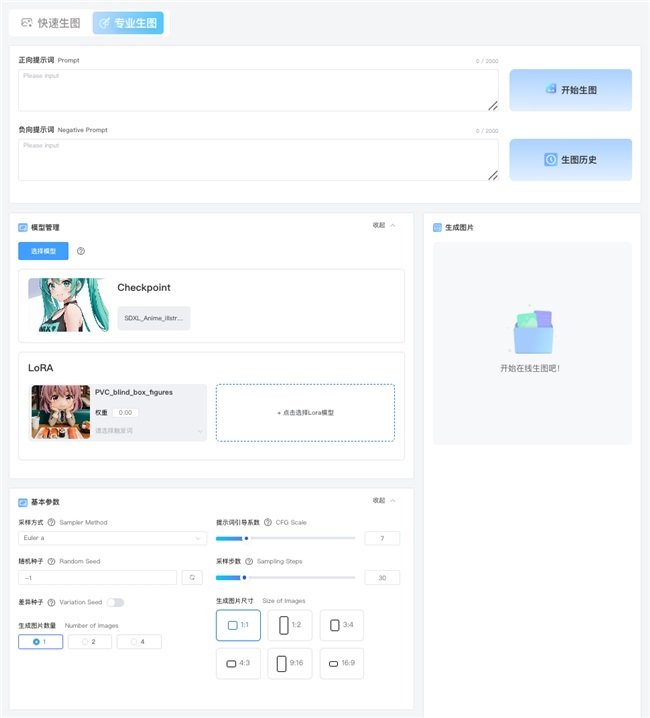Click the random seed search icon button
The width and height of the screenshot is (650, 718).
click(192, 577)
